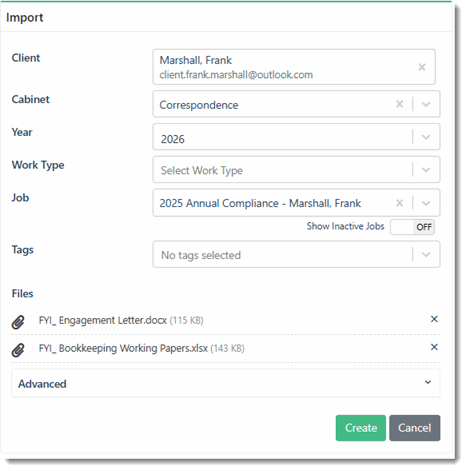The height and width of the screenshot is (466, 462).
Task: Open the Tags dropdown arrow
Action: point(426,255)
